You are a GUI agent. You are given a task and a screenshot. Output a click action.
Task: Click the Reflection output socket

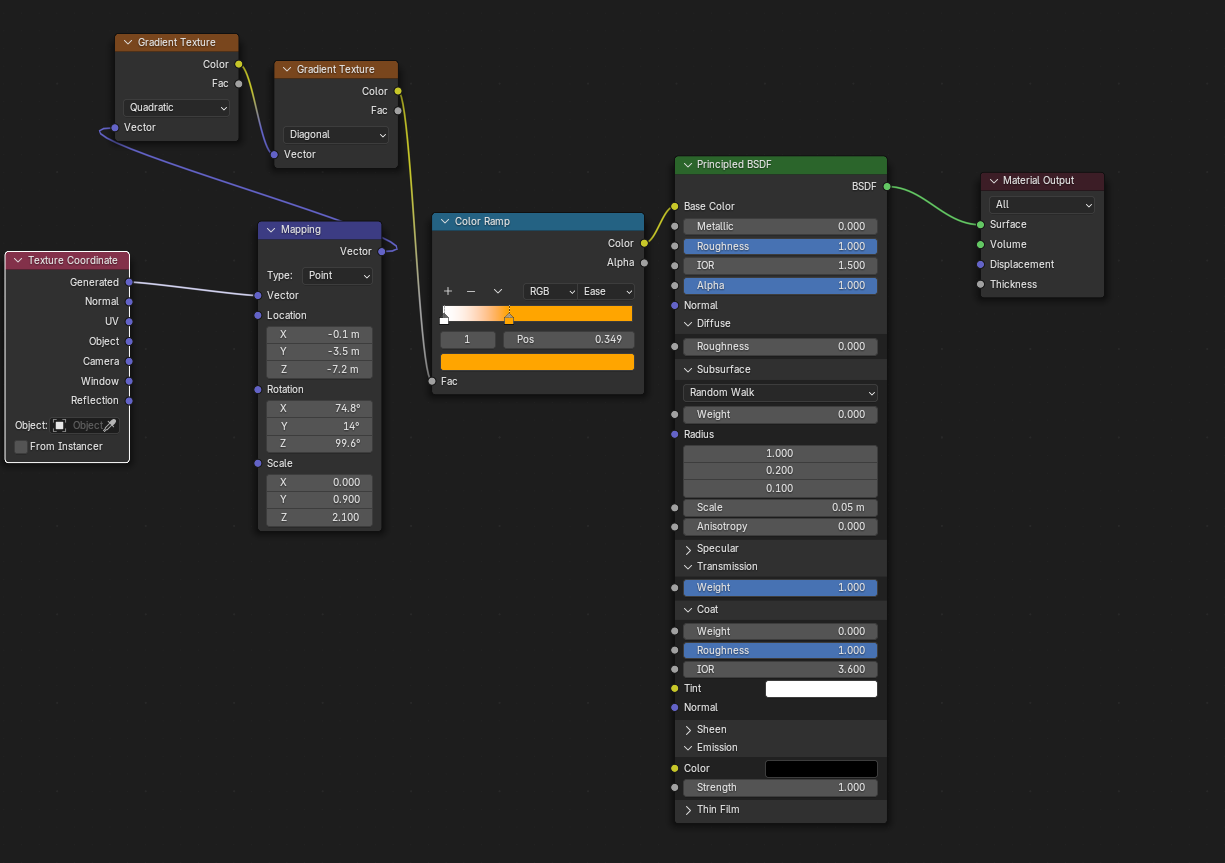(x=129, y=400)
